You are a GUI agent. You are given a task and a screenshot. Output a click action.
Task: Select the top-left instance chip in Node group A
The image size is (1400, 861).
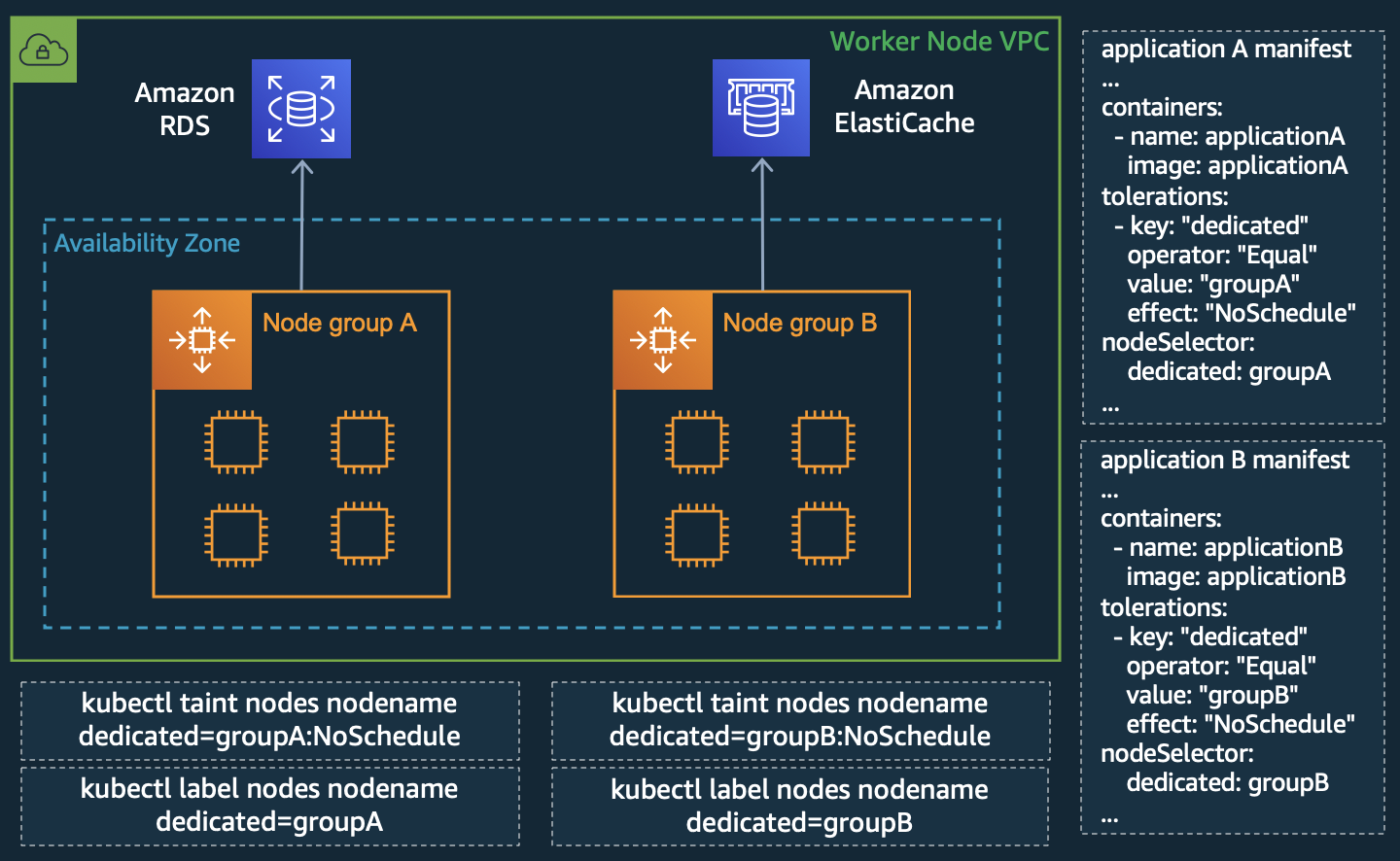click(236, 442)
